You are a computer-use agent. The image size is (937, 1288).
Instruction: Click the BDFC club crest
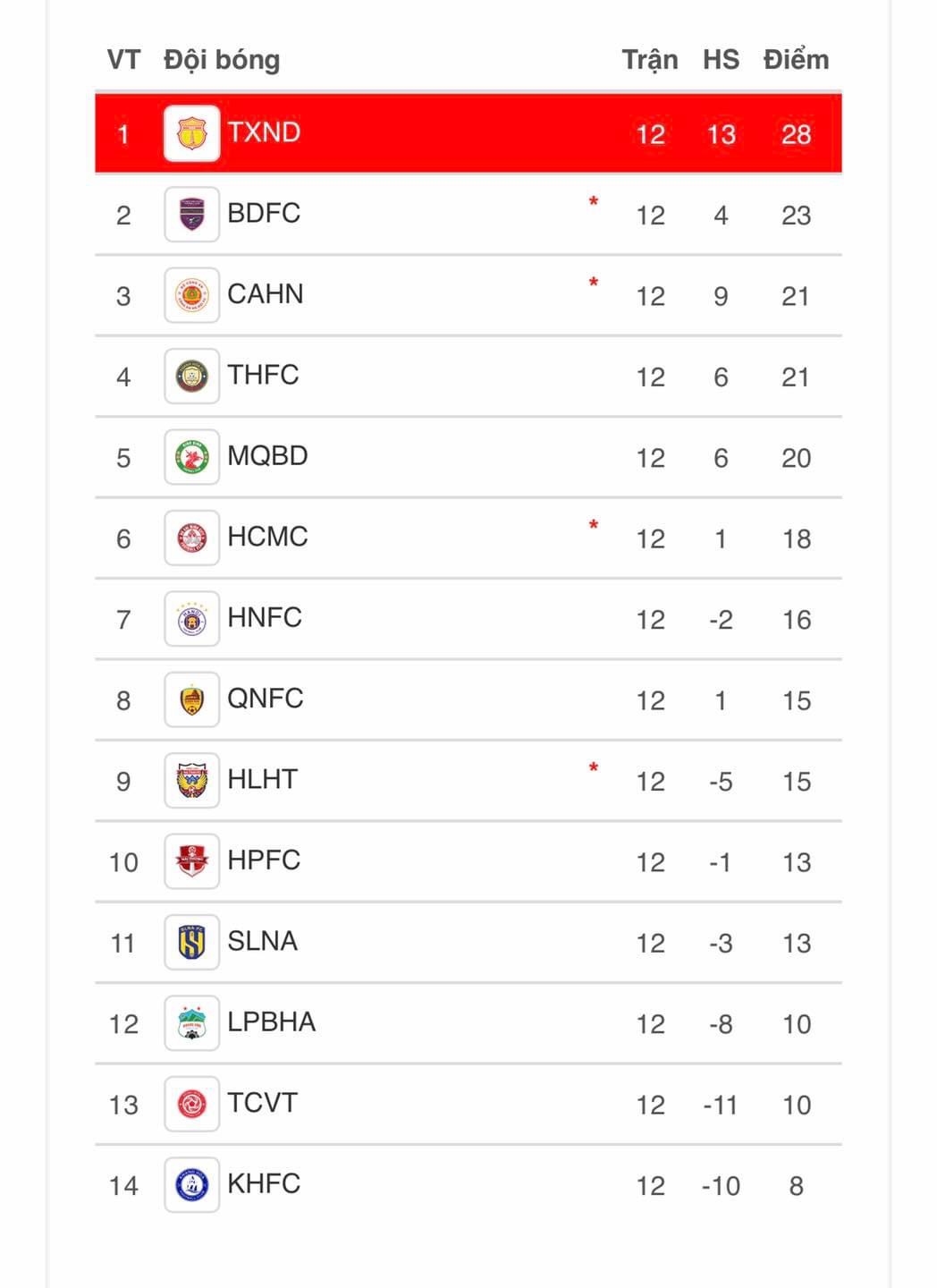click(x=191, y=215)
